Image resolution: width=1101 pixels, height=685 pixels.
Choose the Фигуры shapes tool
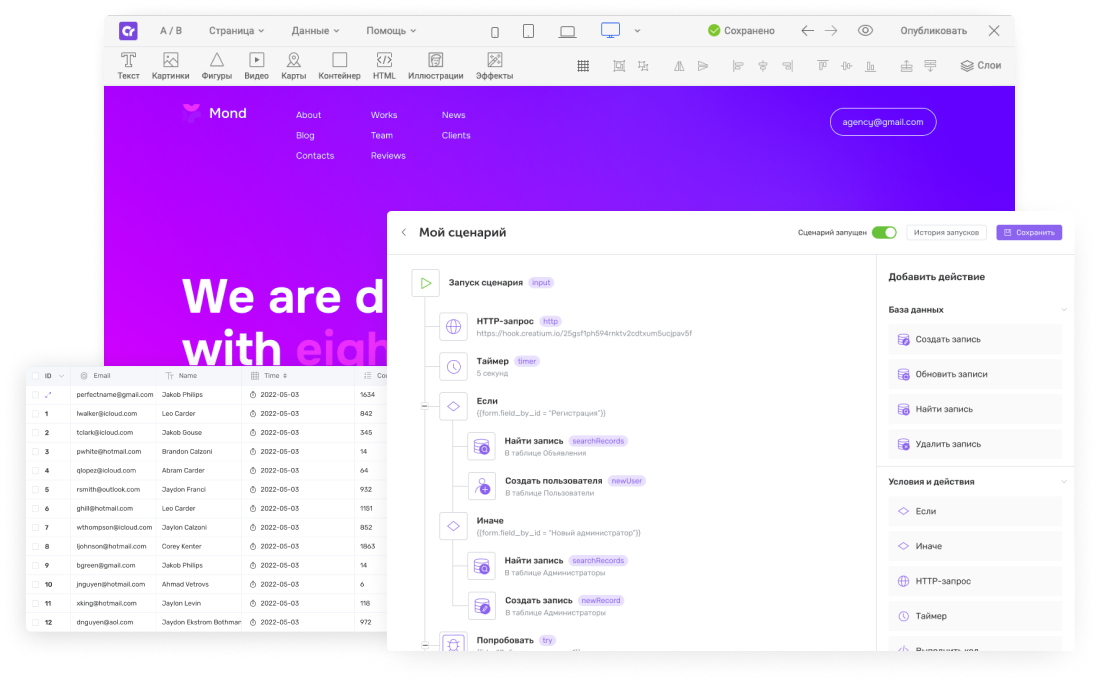tap(216, 66)
